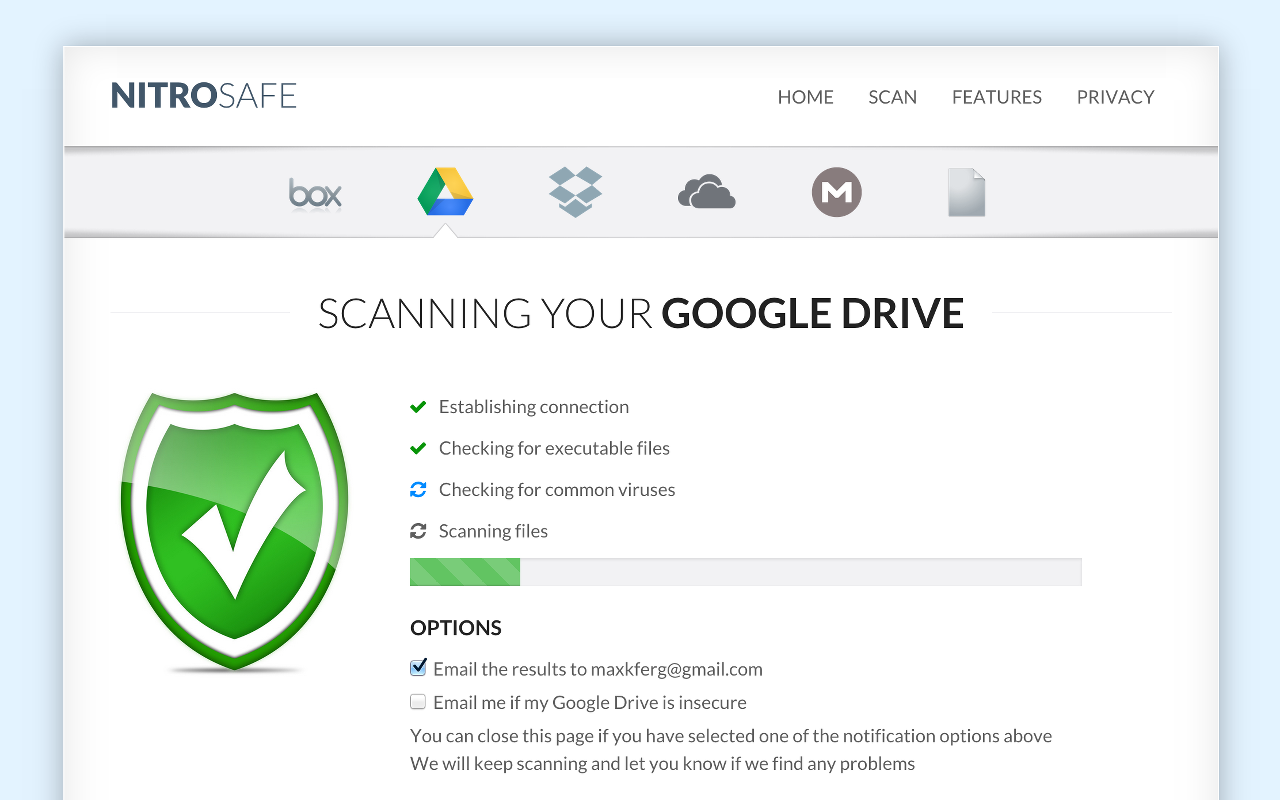View the PRIVACY page
1280x800 pixels.
[x=1115, y=97]
